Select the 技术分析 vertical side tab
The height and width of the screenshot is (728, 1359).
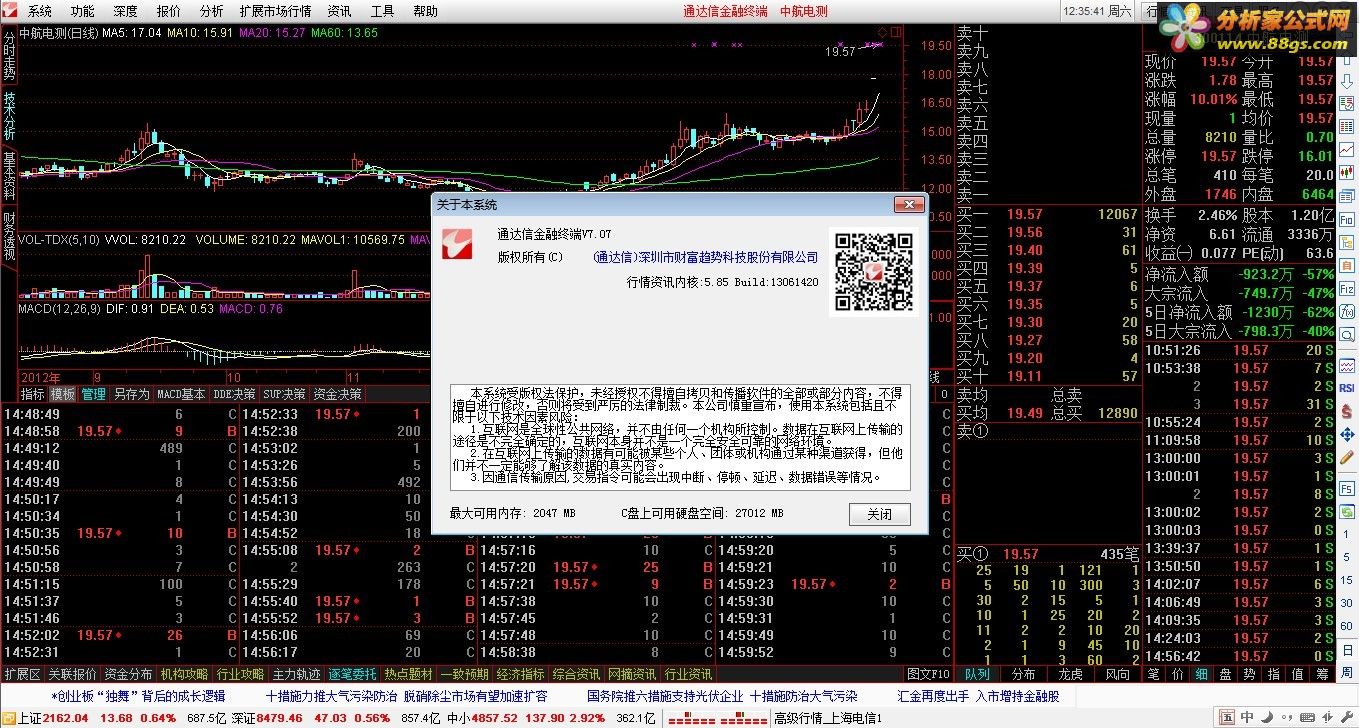(x=9, y=117)
